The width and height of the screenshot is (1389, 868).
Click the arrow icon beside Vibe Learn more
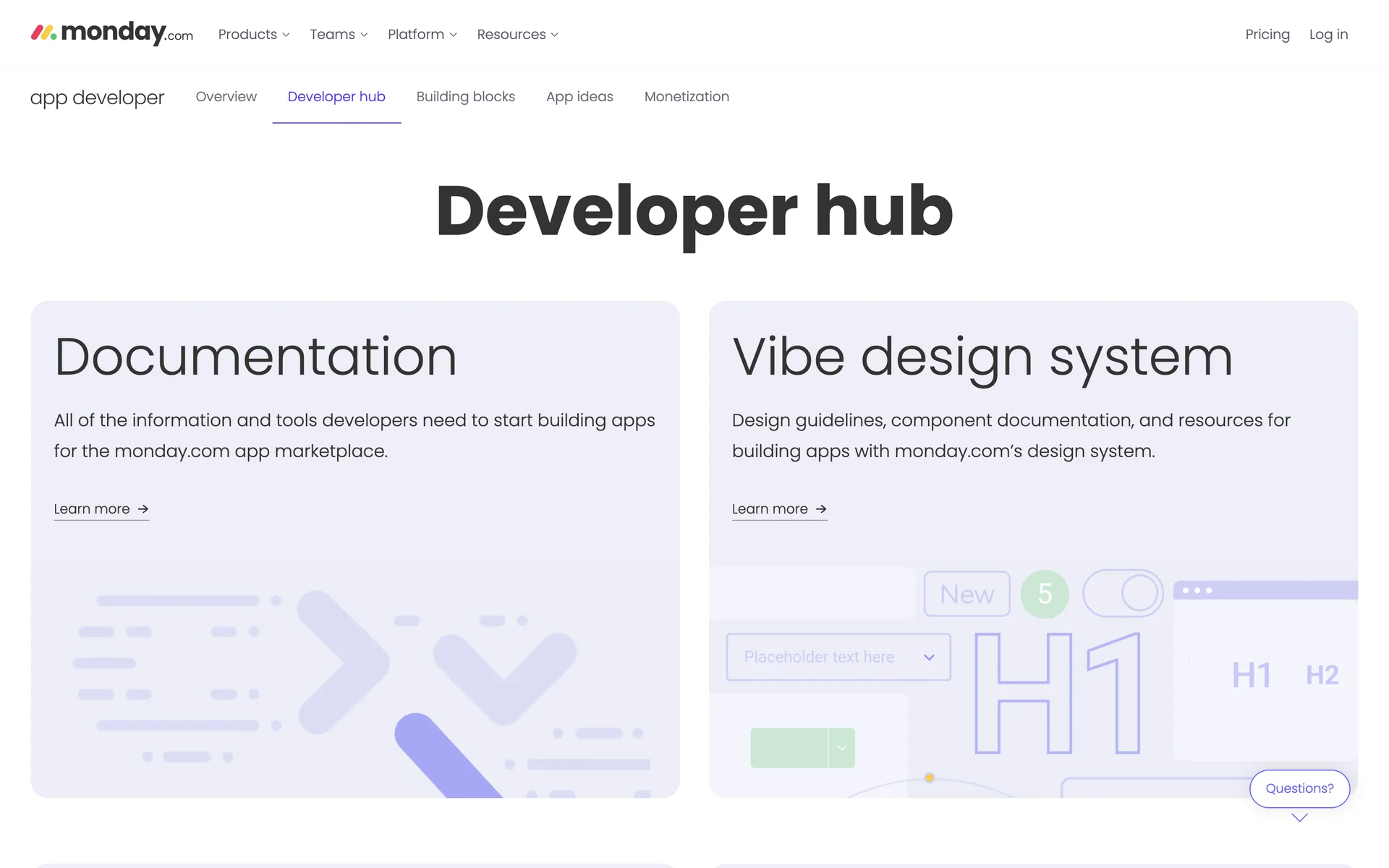(821, 509)
